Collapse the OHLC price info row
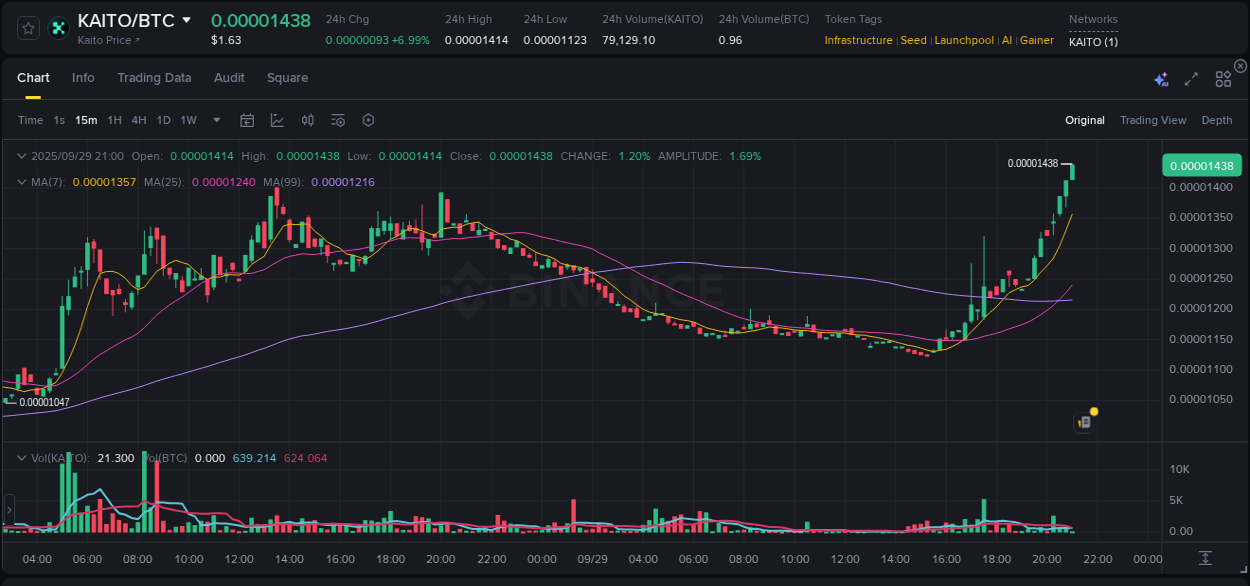 [22, 156]
